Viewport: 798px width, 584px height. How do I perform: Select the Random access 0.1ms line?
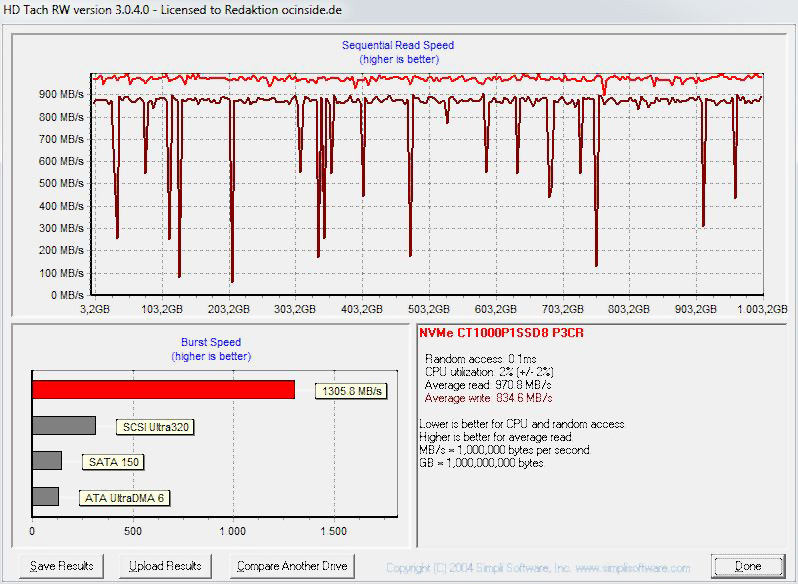[480, 359]
